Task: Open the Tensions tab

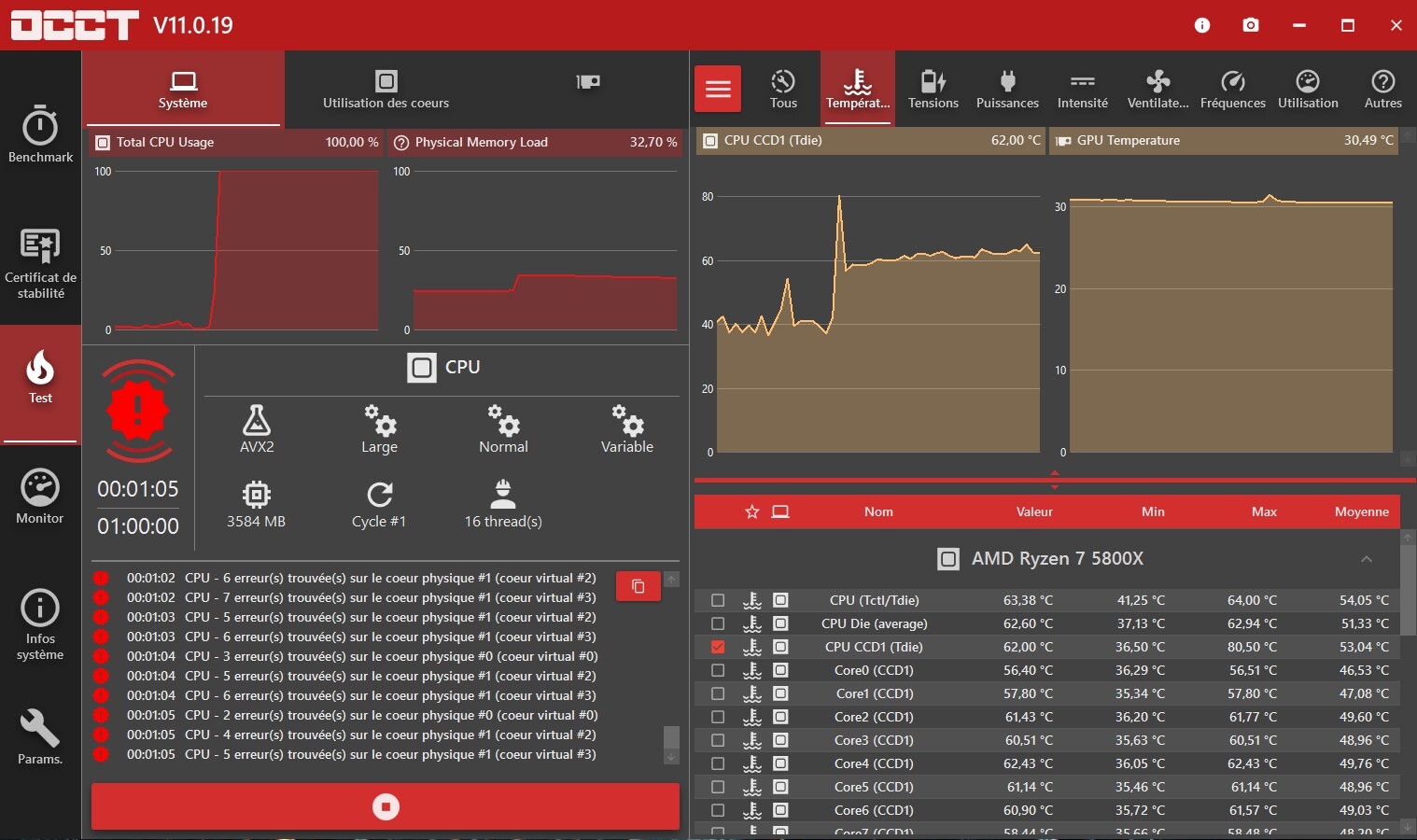Action: pos(933,89)
